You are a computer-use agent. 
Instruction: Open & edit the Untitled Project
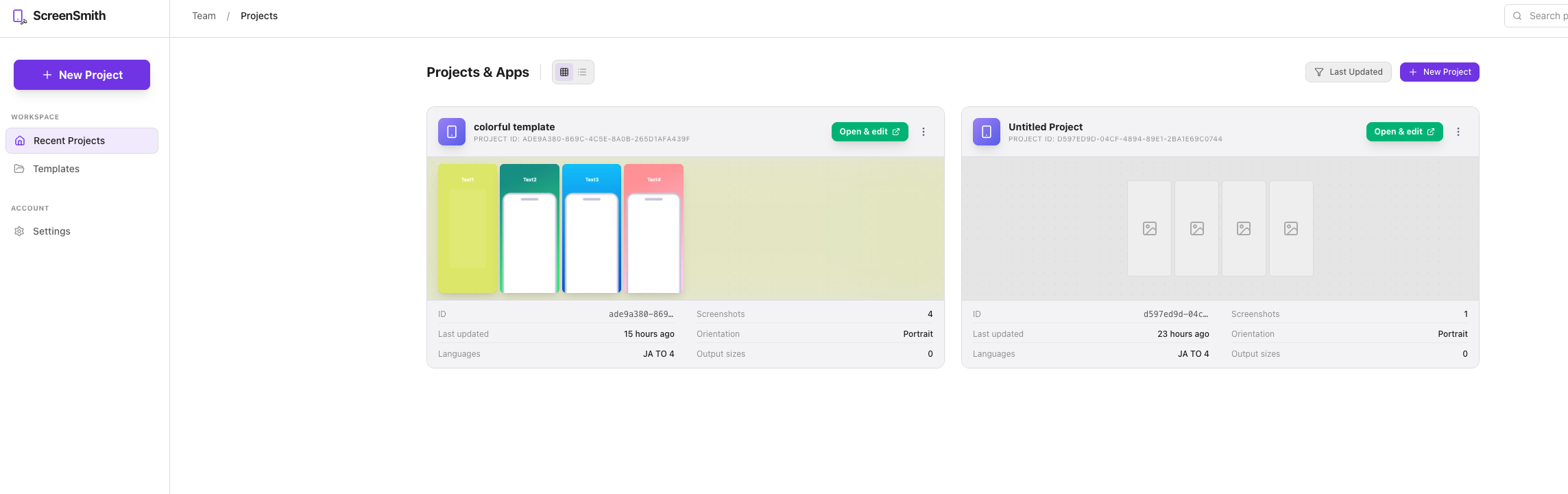[x=1404, y=132]
